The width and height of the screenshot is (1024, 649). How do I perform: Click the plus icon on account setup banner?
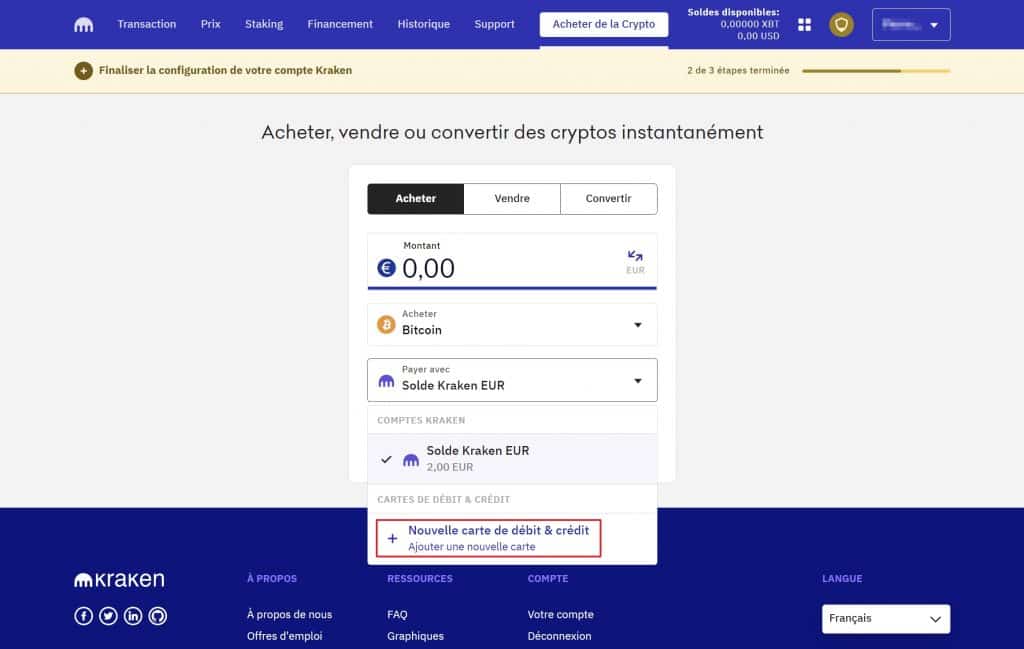point(84,71)
